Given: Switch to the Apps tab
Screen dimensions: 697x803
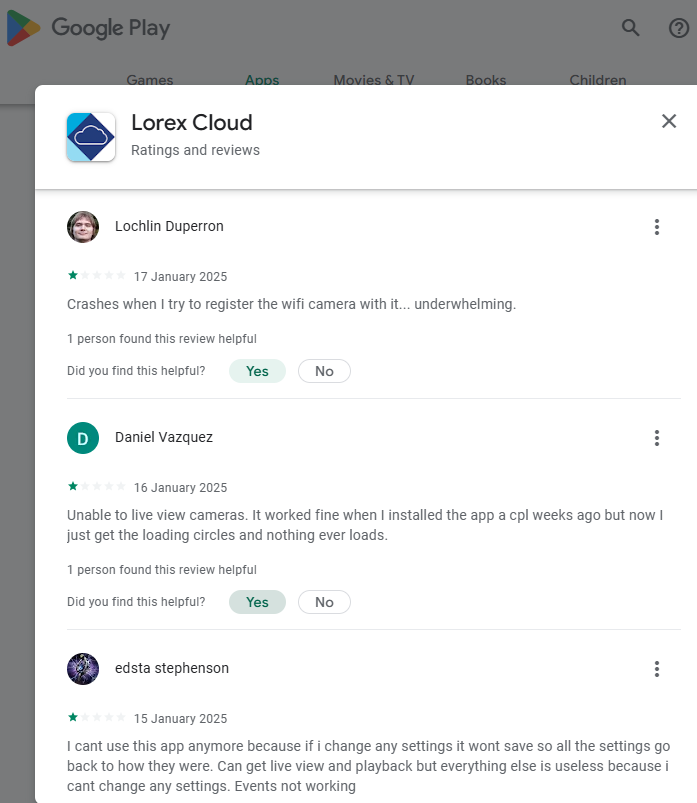Looking at the screenshot, I should point(262,80).
